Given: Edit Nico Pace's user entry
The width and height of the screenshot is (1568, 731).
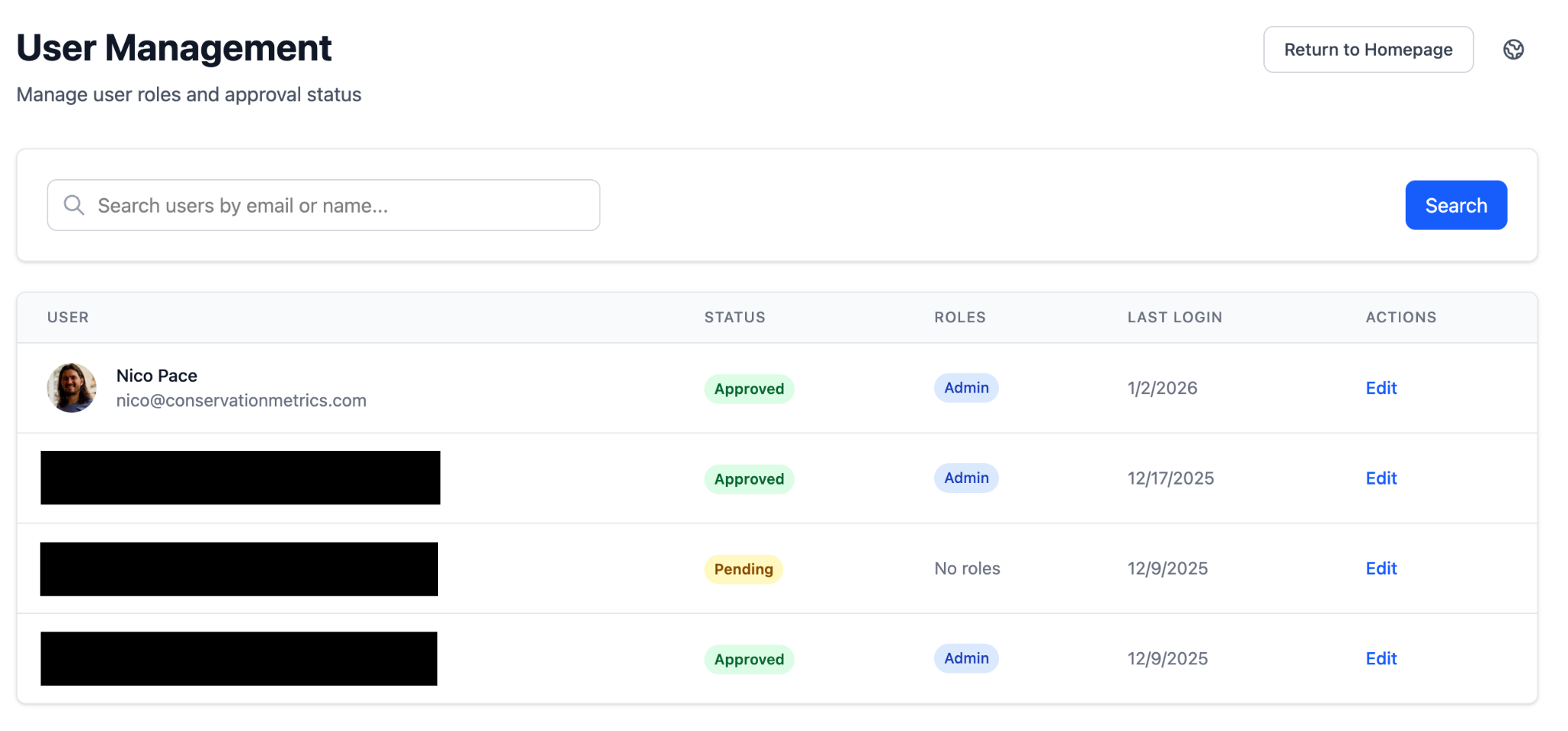Looking at the screenshot, I should click(1380, 388).
